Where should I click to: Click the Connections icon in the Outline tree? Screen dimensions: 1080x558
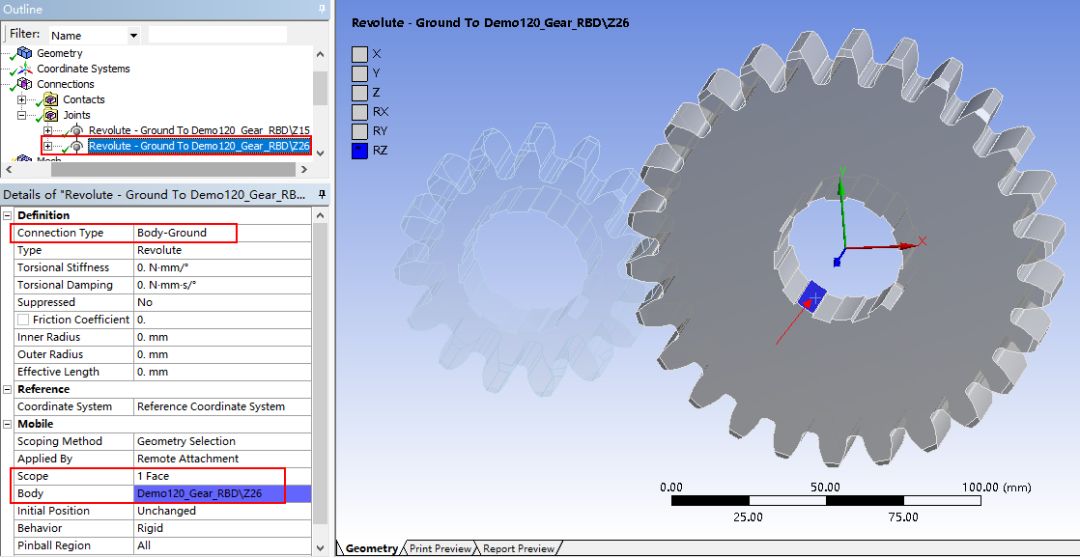click(x=25, y=84)
